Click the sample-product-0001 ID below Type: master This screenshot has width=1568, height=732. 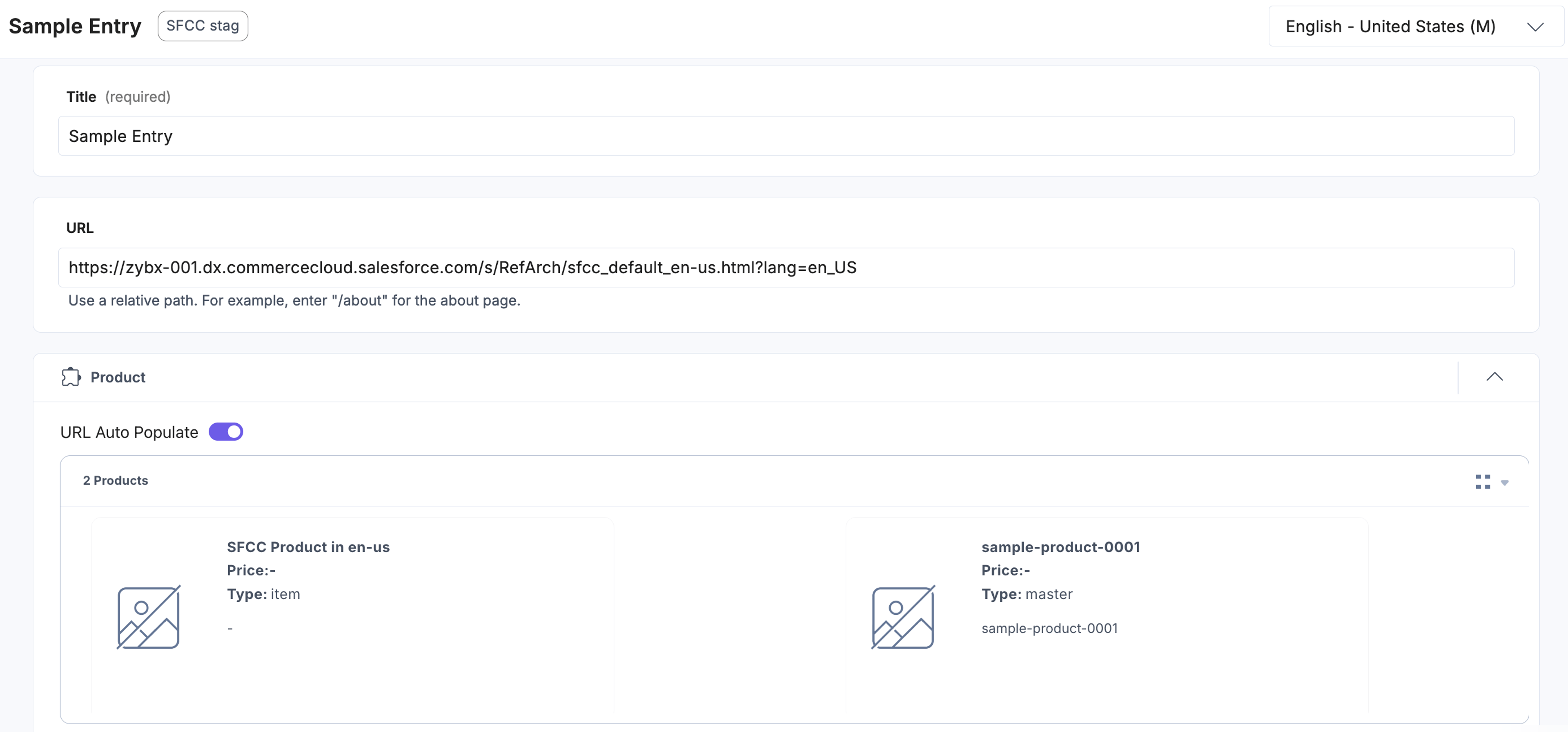tap(1049, 629)
